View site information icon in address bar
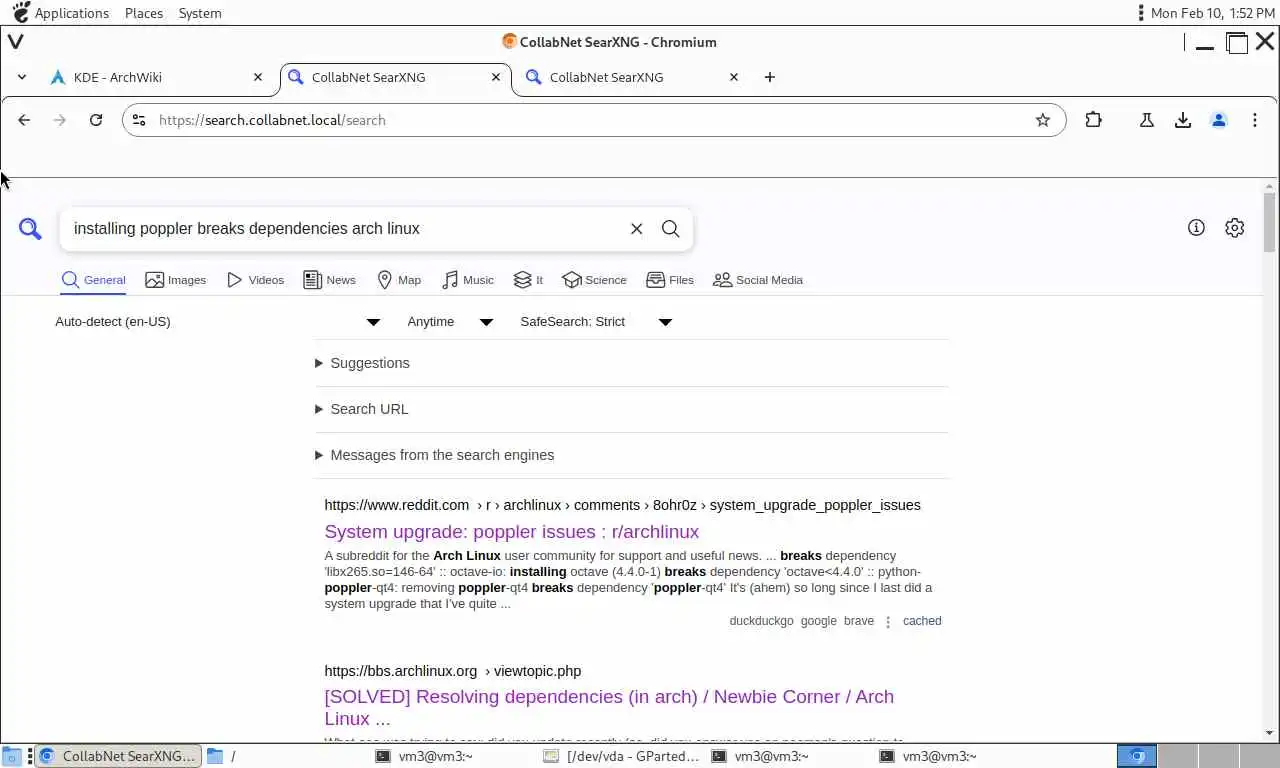Screen dimensions: 1280x768 [139, 120]
